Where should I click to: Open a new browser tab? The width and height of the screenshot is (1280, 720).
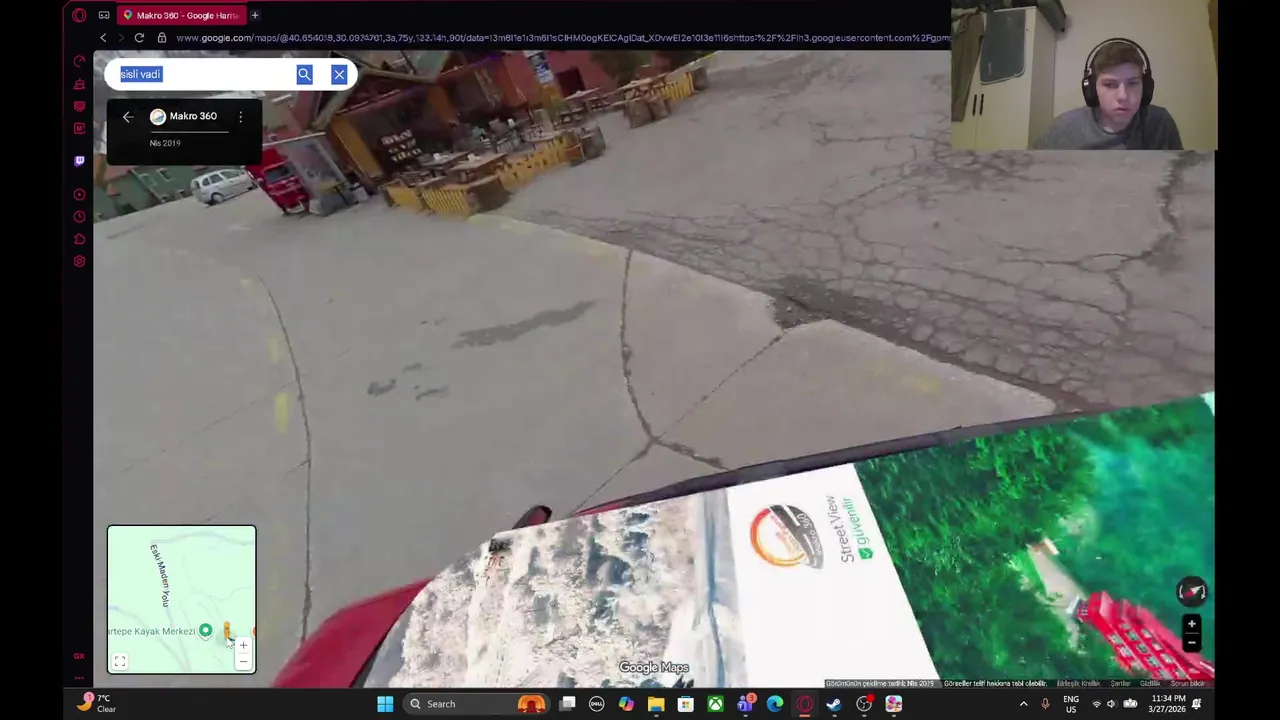(254, 15)
